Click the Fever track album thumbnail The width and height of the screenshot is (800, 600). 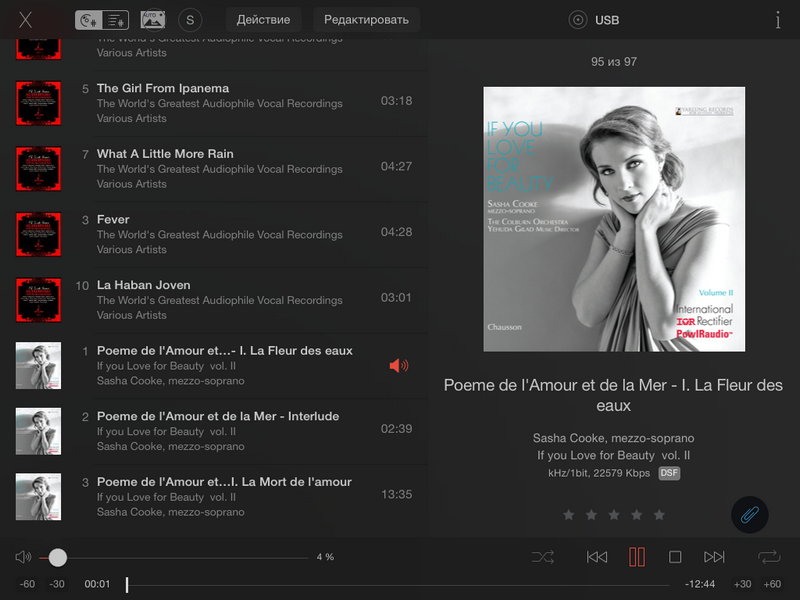[x=38, y=234]
